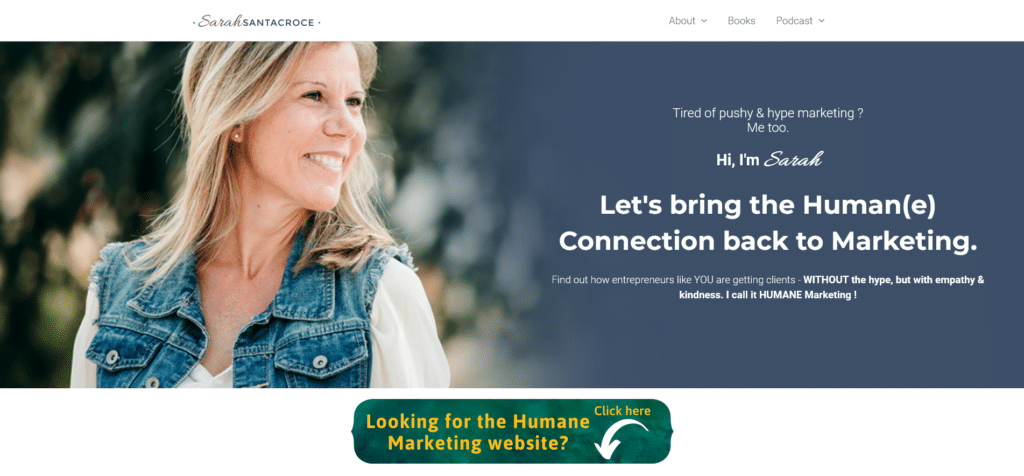
Task: Click the "Let's bring the Human(e)" headline
Action: click(767, 206)
